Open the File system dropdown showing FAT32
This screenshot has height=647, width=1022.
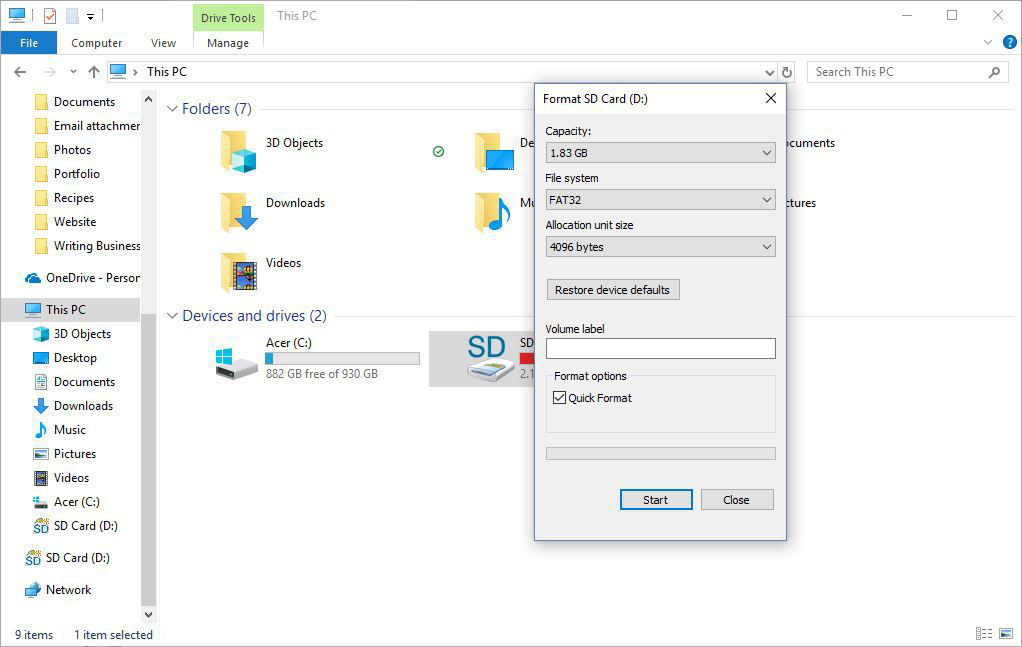coord(660,200)
